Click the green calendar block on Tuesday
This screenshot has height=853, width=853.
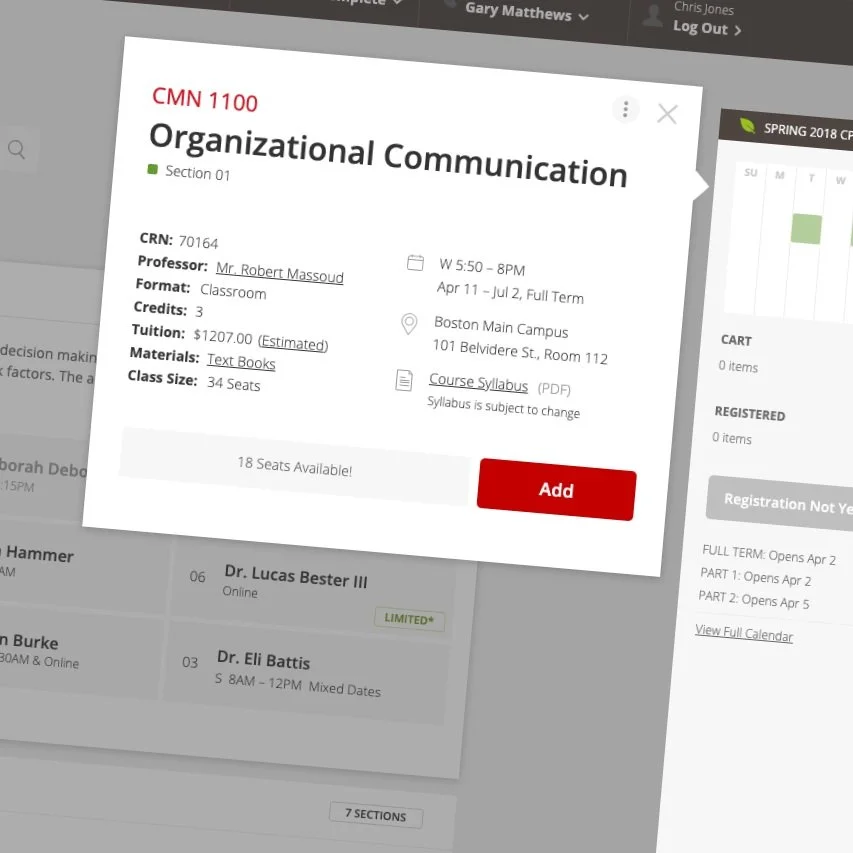(x=806, y=229)
